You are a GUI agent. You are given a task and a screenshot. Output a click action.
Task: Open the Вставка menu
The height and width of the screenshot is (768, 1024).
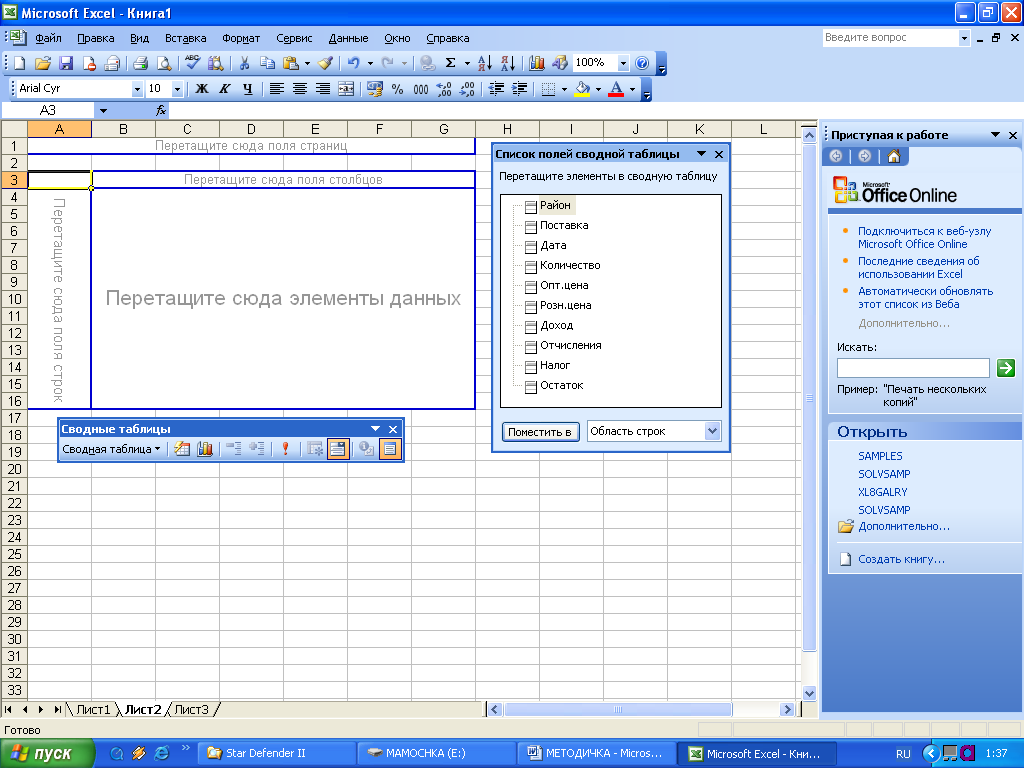coord(185,38)
